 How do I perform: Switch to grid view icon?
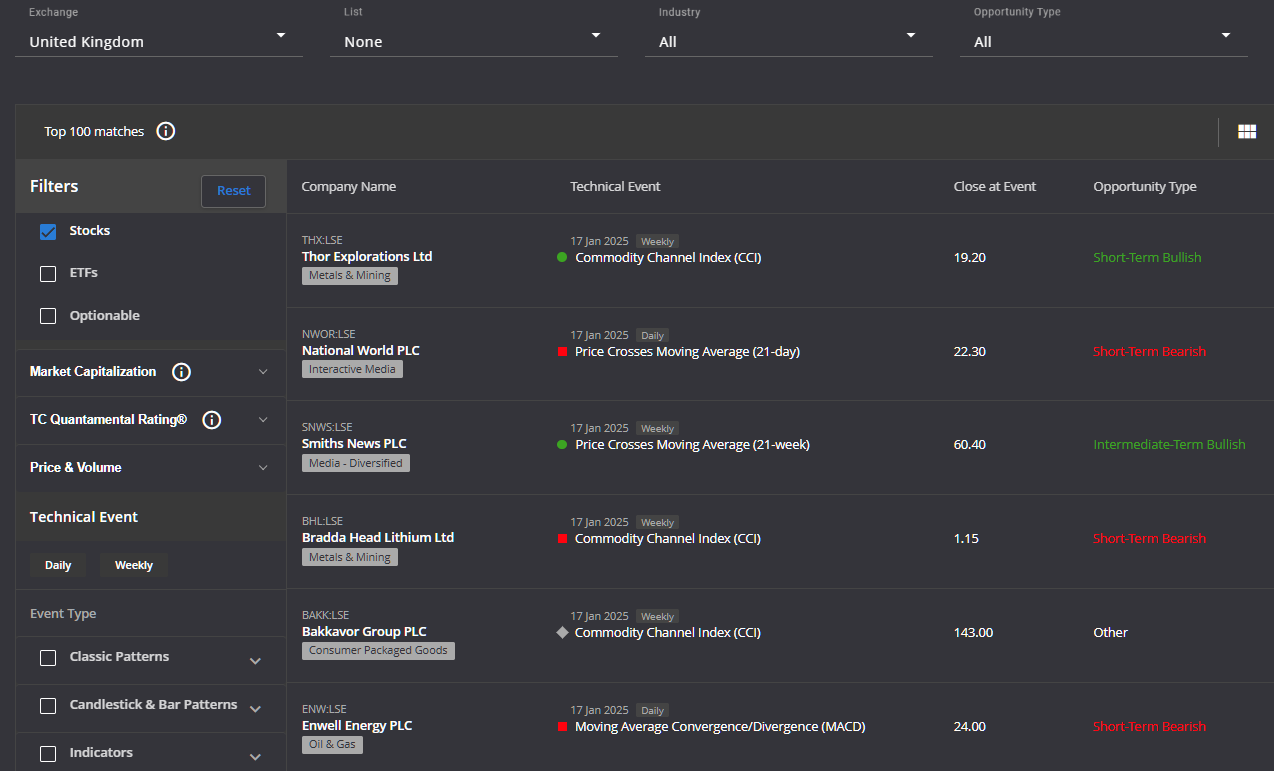tap(1247, 132)
